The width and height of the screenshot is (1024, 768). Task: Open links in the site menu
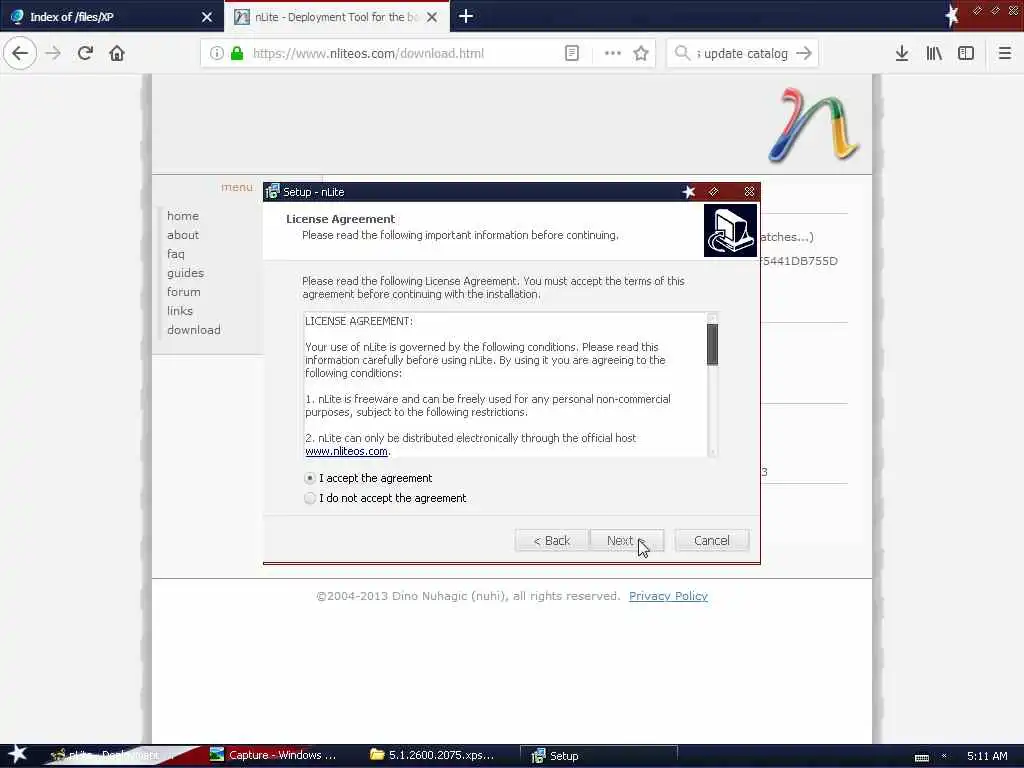[x=180, y=311]
